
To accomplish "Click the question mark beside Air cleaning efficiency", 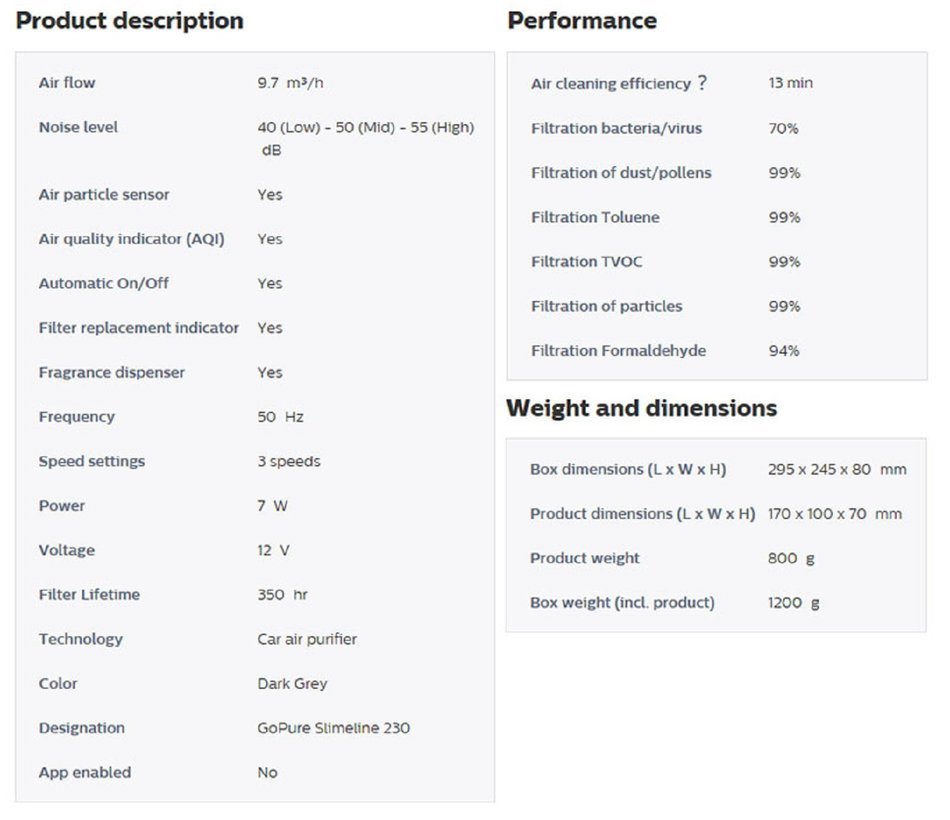I will [x=702, y=83].
